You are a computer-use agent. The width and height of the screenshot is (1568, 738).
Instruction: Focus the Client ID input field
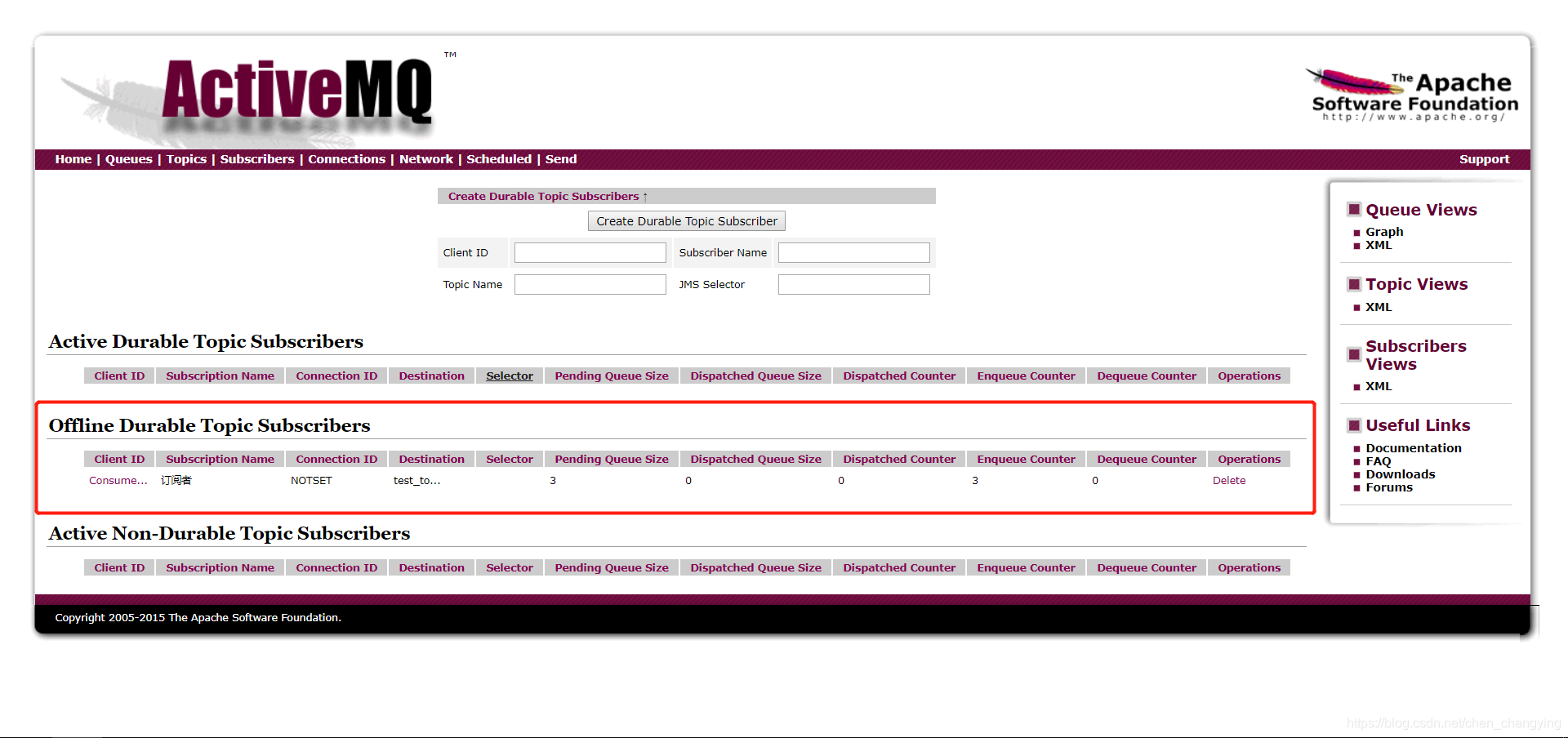590,253
